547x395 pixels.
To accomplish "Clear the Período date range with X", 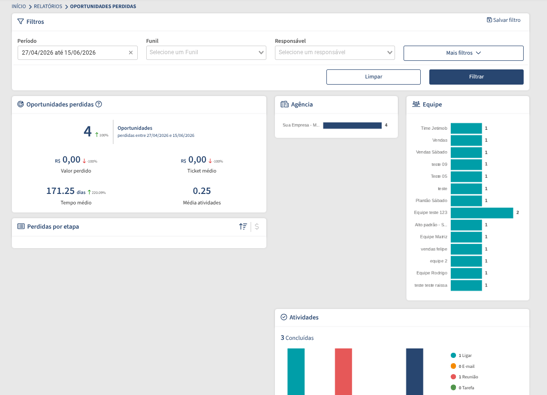I will point(131,53).
